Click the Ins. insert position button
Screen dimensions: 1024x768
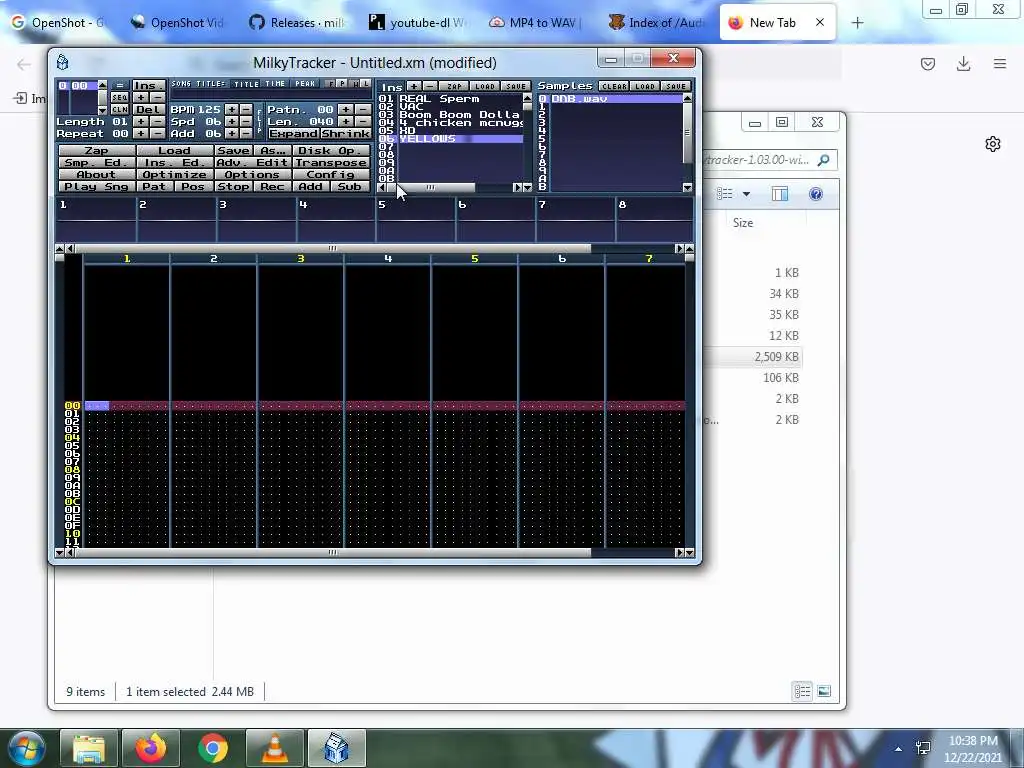148,86
